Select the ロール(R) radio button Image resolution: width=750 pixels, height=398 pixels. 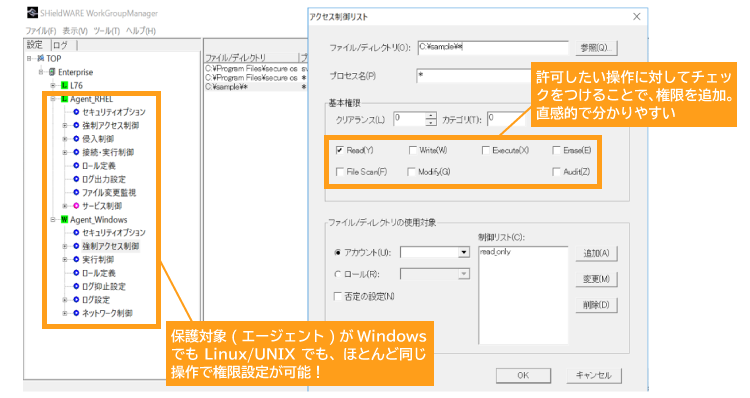click(x=338, y=274)
